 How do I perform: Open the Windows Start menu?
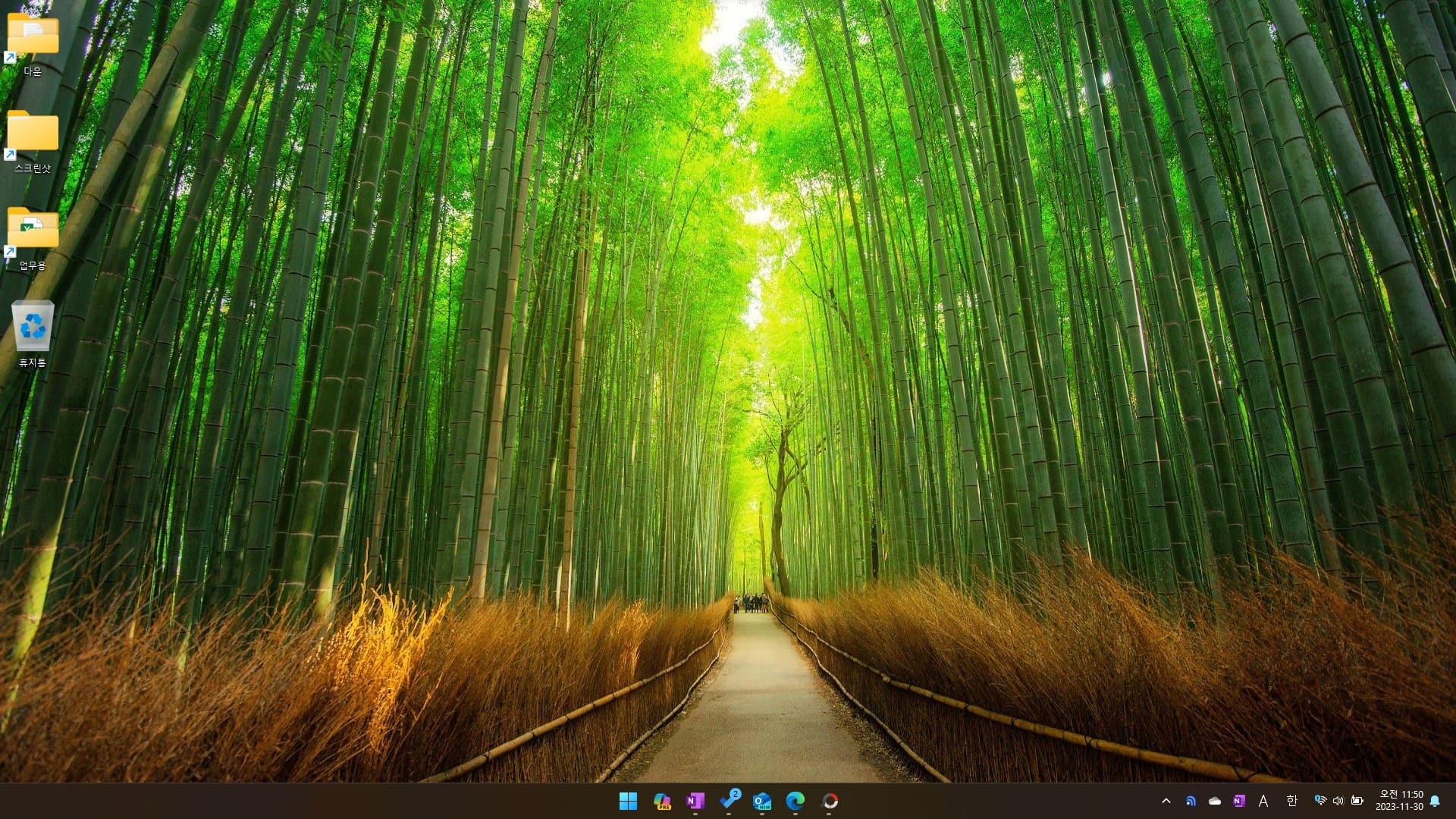pyautogui.click(x=628, y=801)
